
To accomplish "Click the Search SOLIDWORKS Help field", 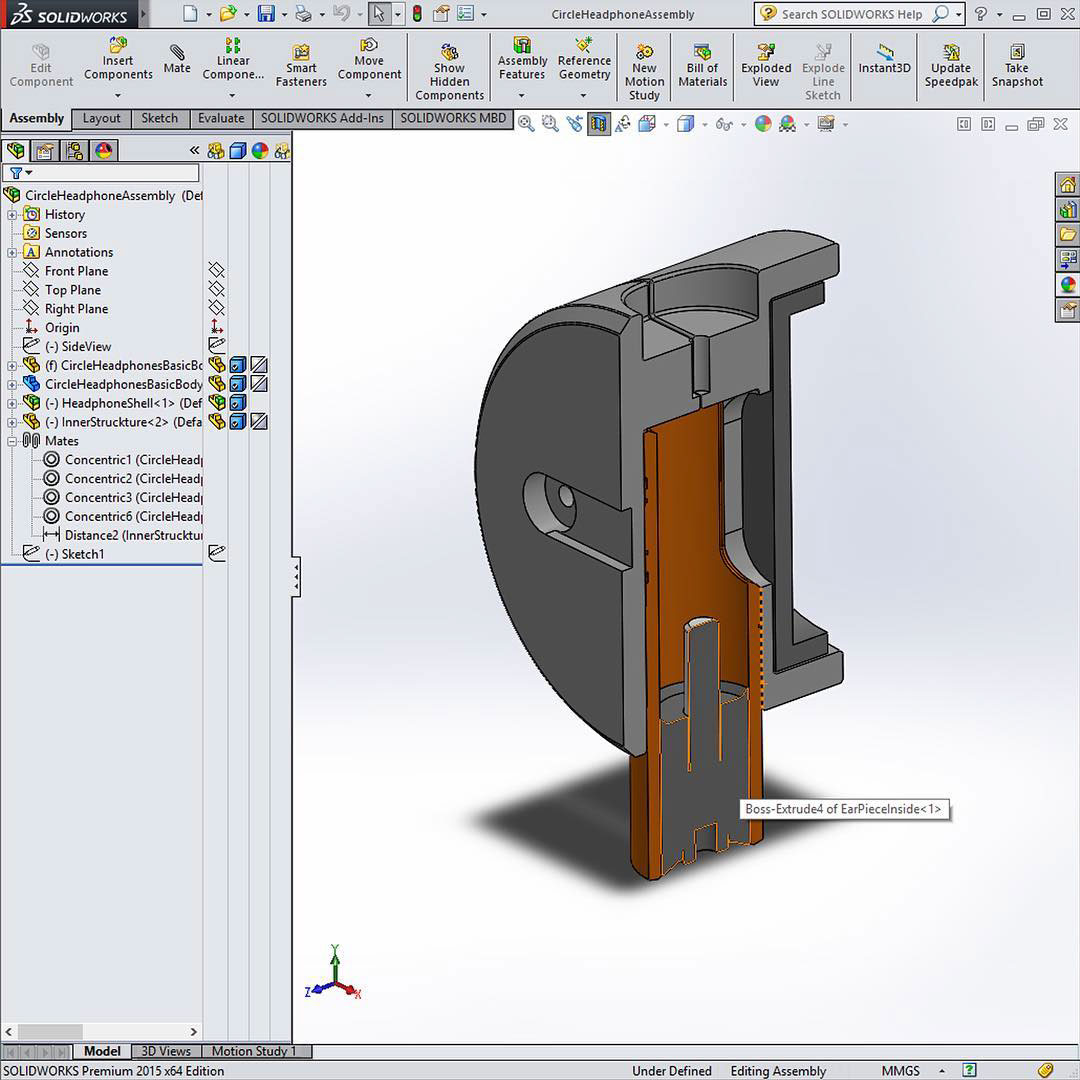I will [850, 14].
